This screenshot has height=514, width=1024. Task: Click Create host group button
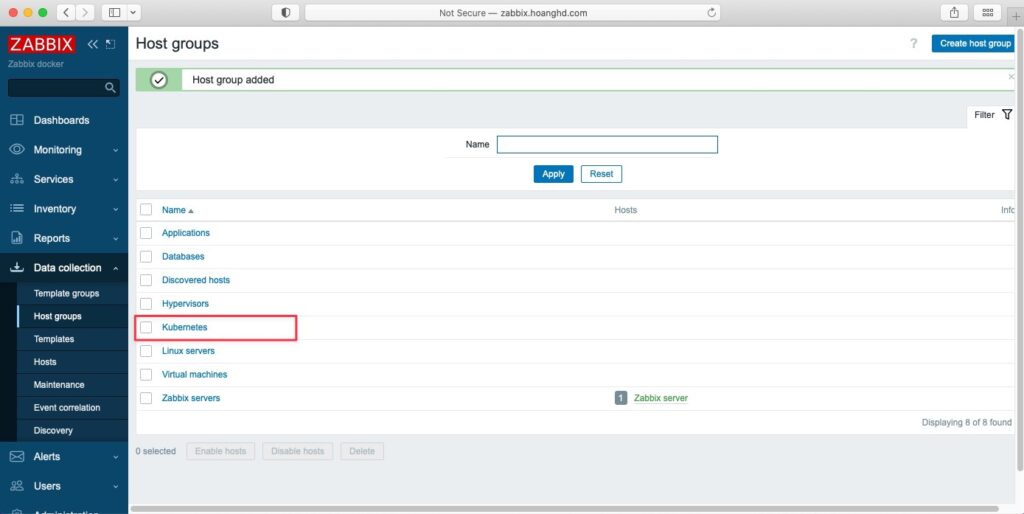tap(975, 44)
